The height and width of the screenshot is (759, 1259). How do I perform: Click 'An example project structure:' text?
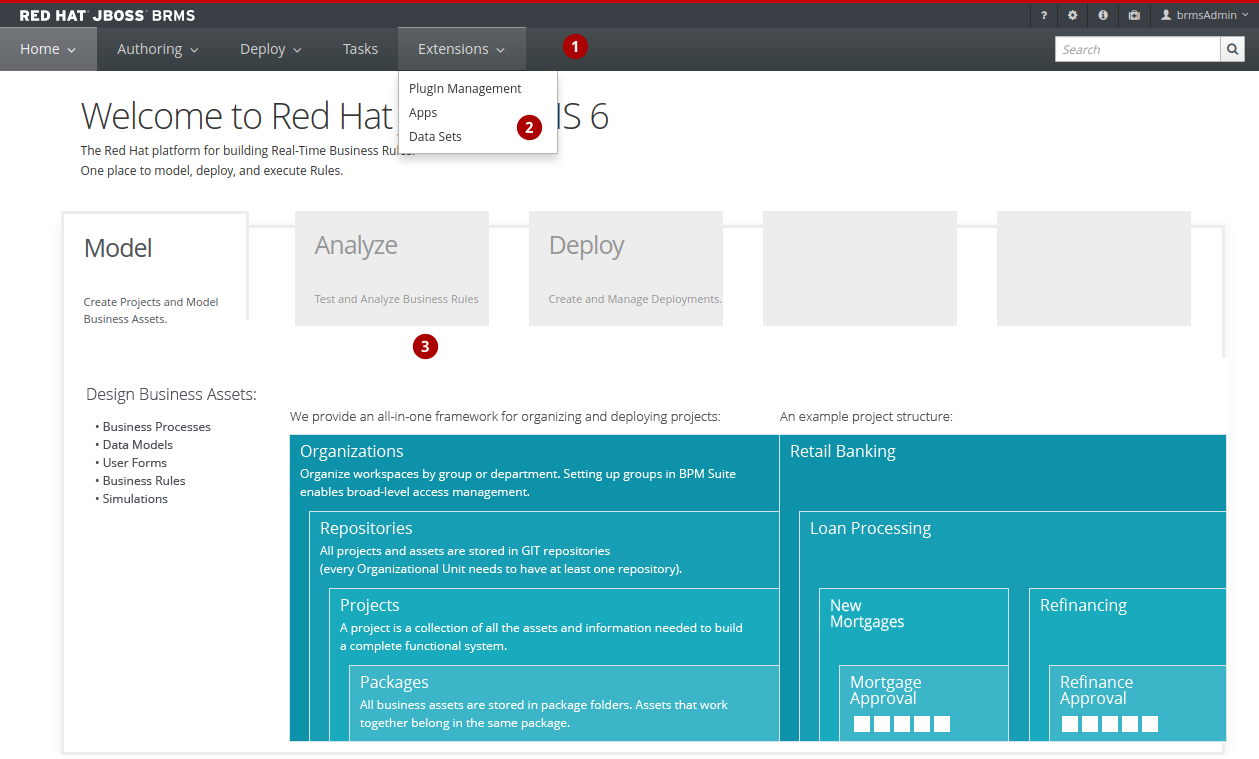(866, 416)
